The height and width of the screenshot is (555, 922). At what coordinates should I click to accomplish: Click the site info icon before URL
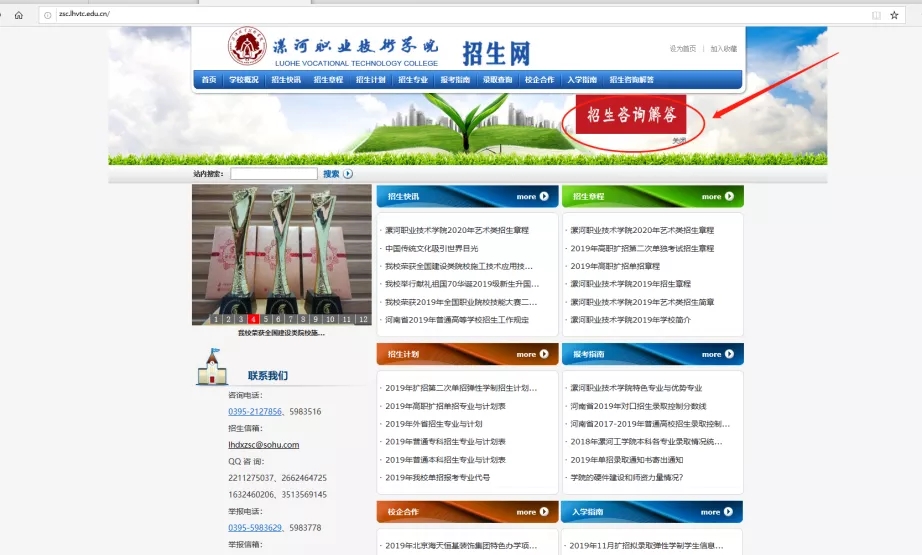pos(47,15)
